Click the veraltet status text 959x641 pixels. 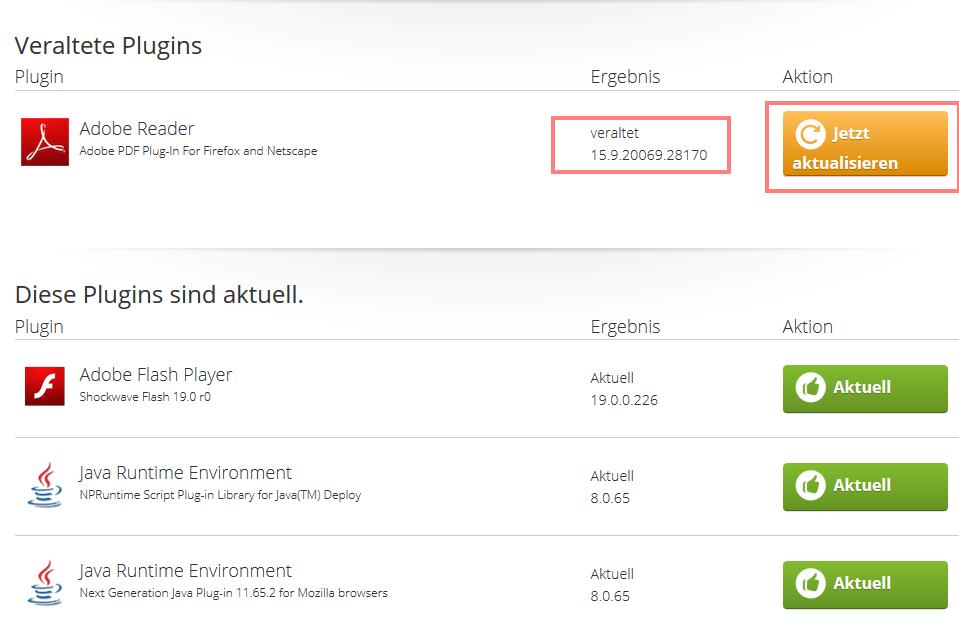pyautogui.click(x=614, y=133)
